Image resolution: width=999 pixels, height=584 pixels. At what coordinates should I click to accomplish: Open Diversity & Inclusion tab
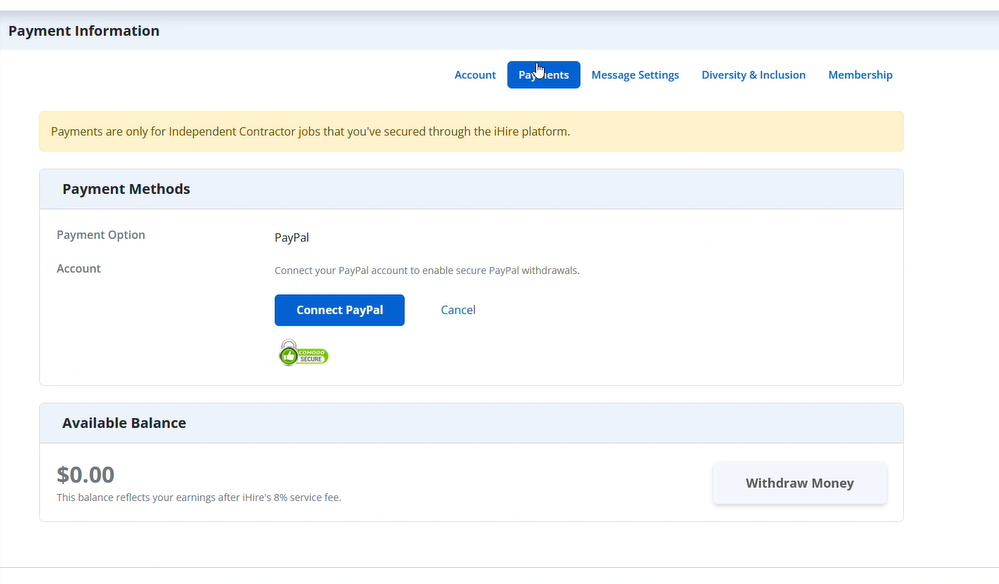pyautogui.click(x=753, y=75)
